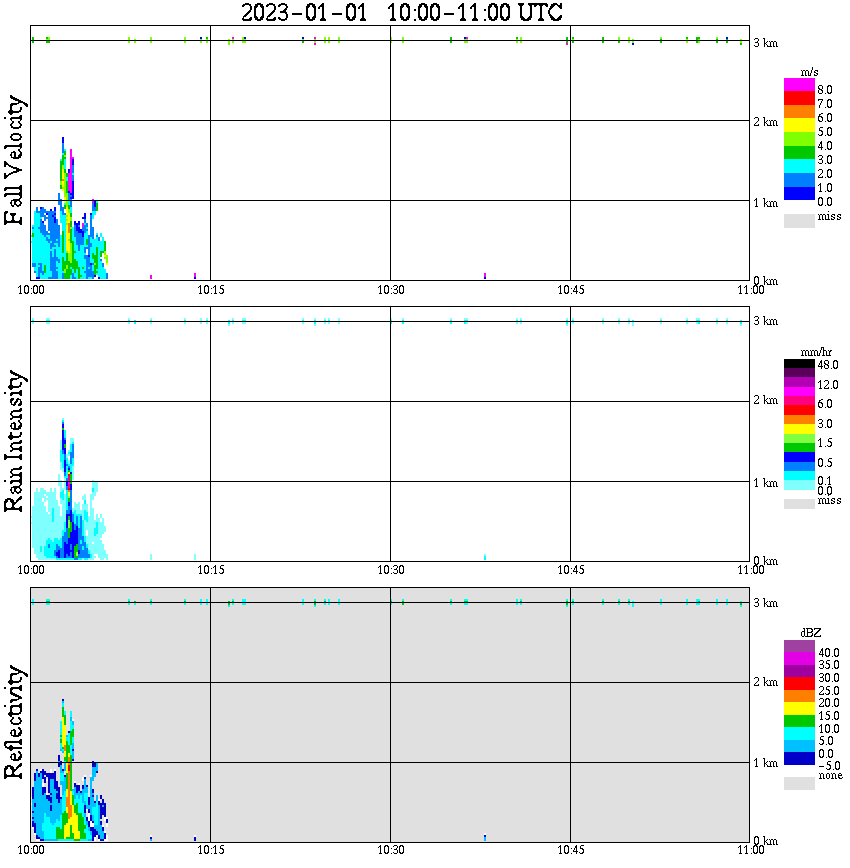Screen dimensions: 850x868
Task: Click the orange swatch in the dBZ legend
Action: [799, 696]
